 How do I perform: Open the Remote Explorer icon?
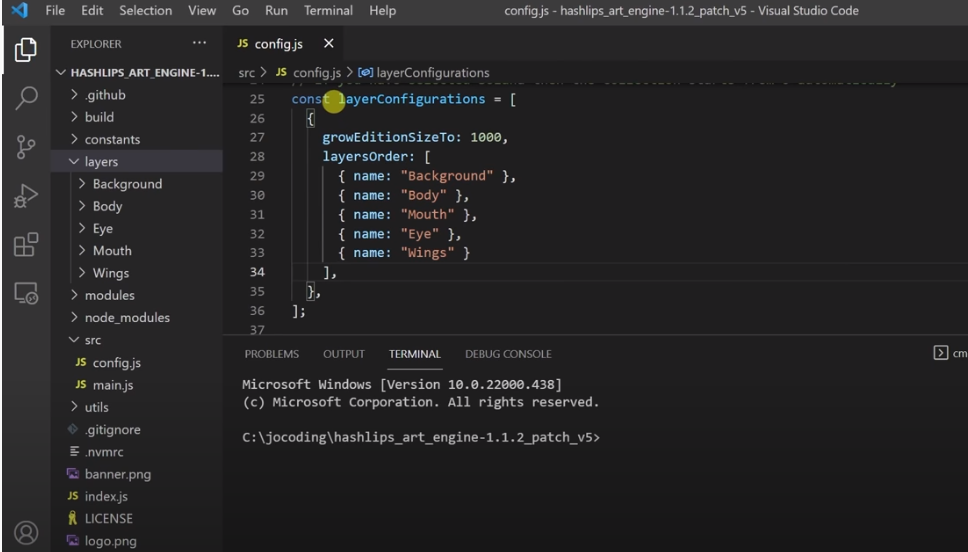click(x=25, y=293)
